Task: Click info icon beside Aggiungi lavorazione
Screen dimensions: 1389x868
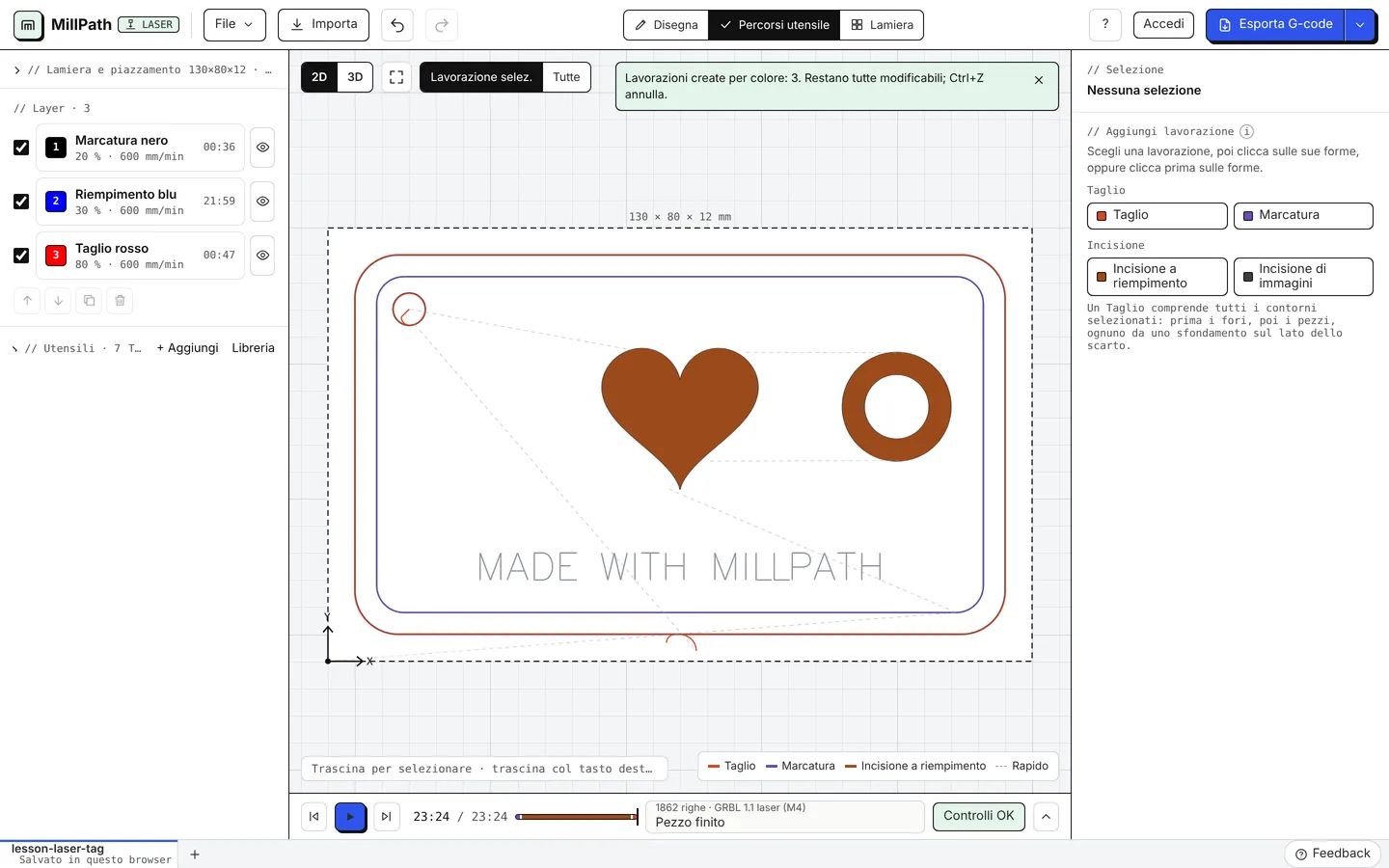Action: click(1246, 131)
